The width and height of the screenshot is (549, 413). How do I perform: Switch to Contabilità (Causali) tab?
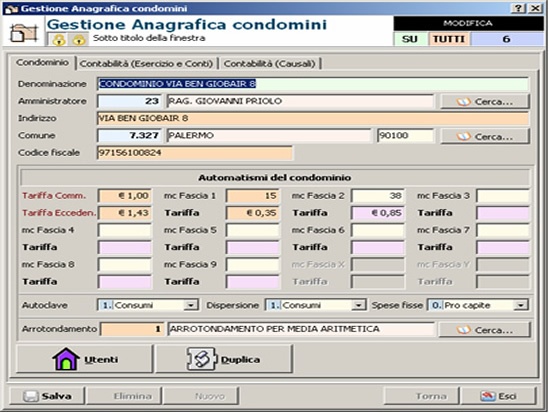tap(269, 64)
